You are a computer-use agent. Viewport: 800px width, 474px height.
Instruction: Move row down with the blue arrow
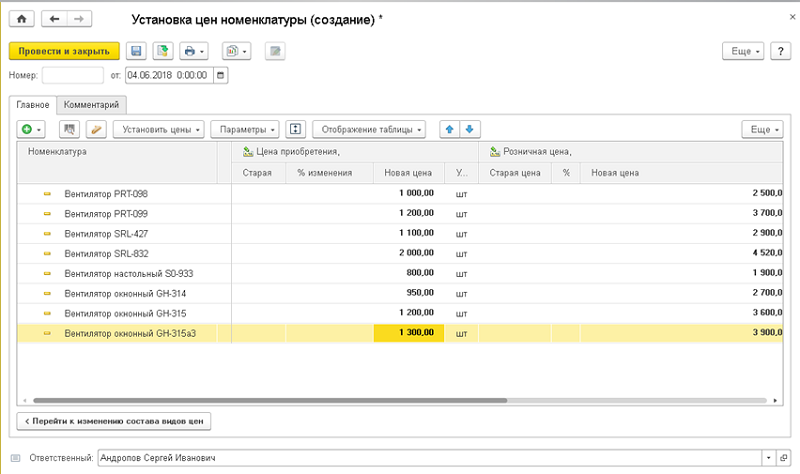(470, 130)
